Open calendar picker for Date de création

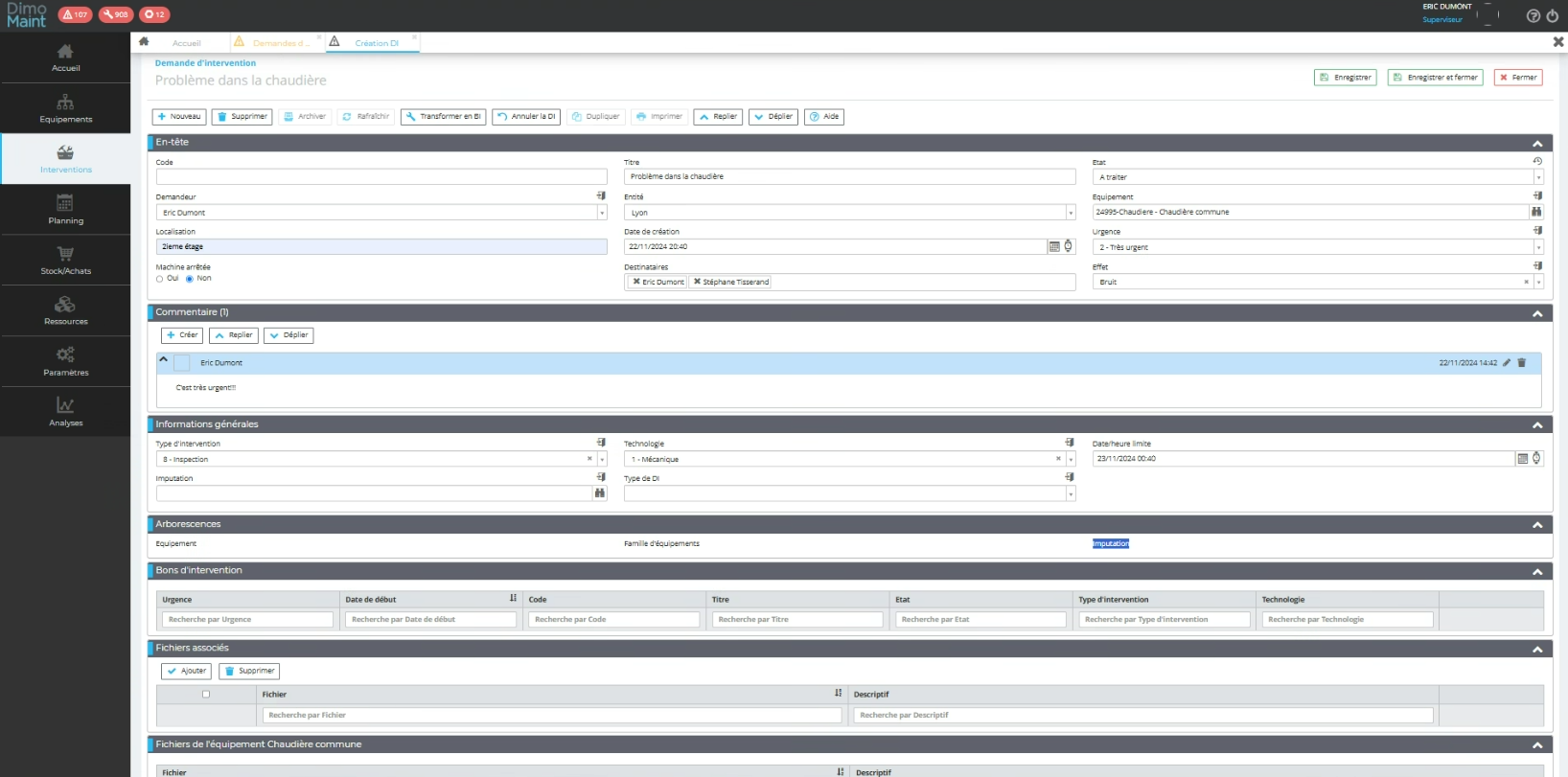coord(1054,247)
